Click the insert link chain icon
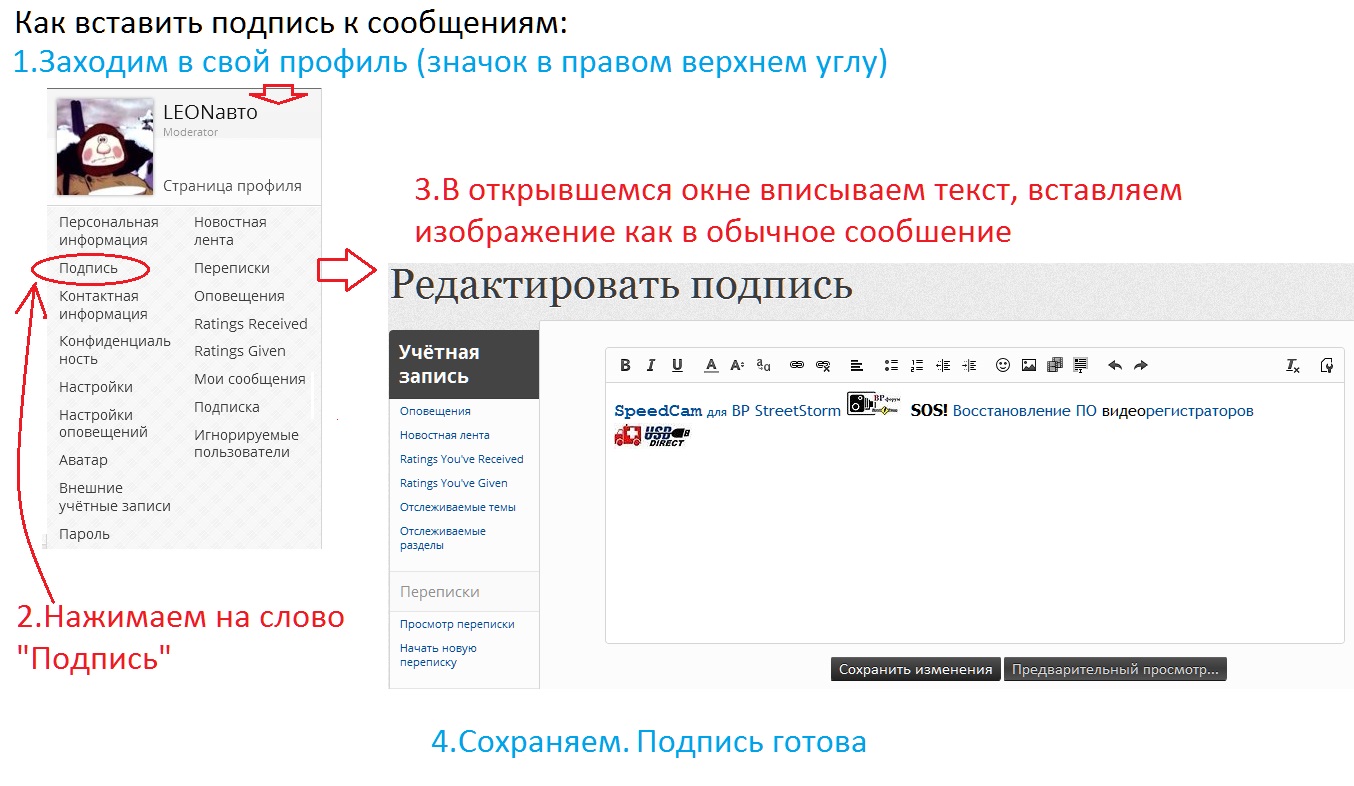Image resolution: width=1354 pixels, height=786 pixels. coord(797,366)
